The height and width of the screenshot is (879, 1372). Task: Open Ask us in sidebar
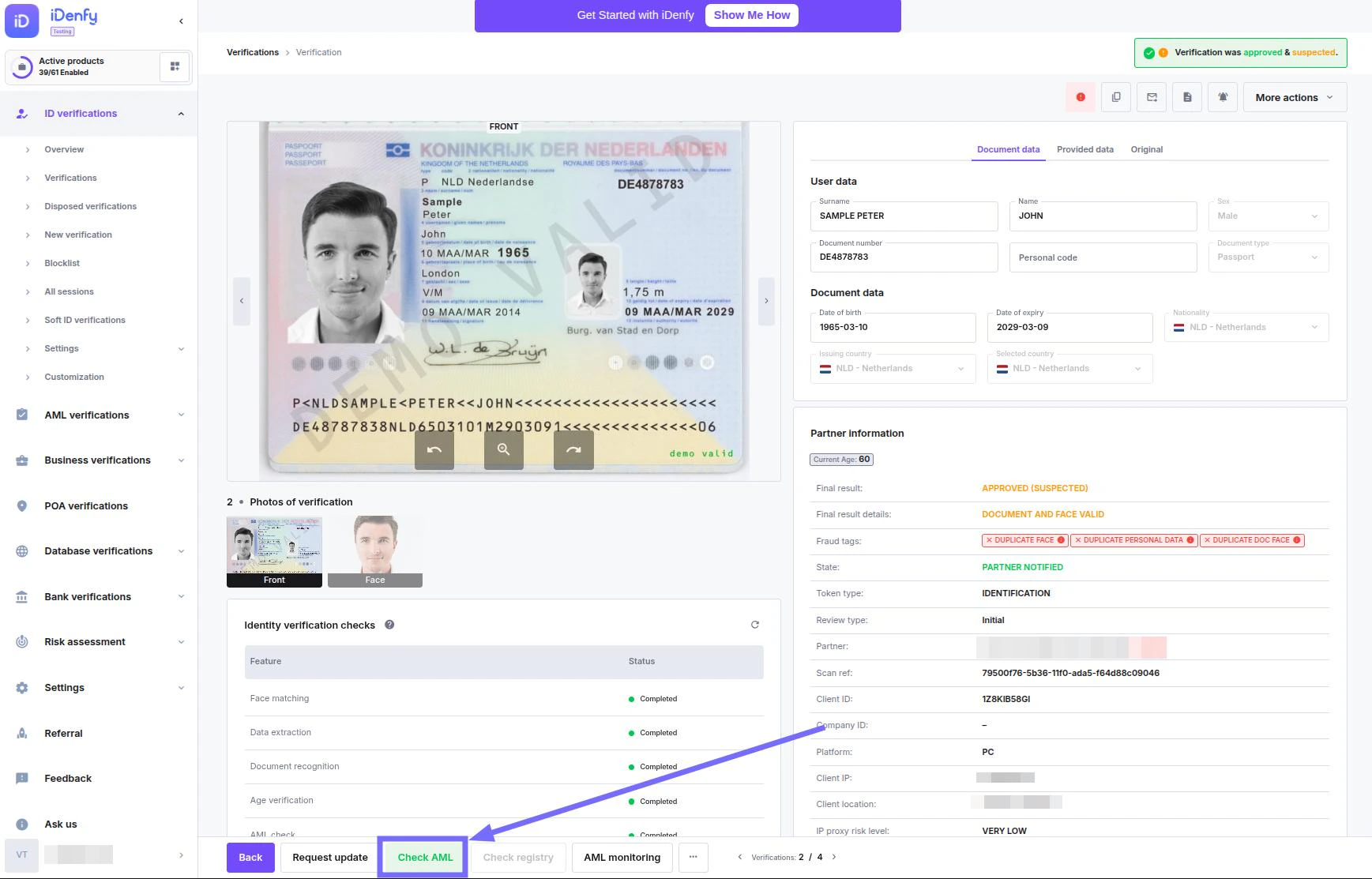click(x=61, y=825)
